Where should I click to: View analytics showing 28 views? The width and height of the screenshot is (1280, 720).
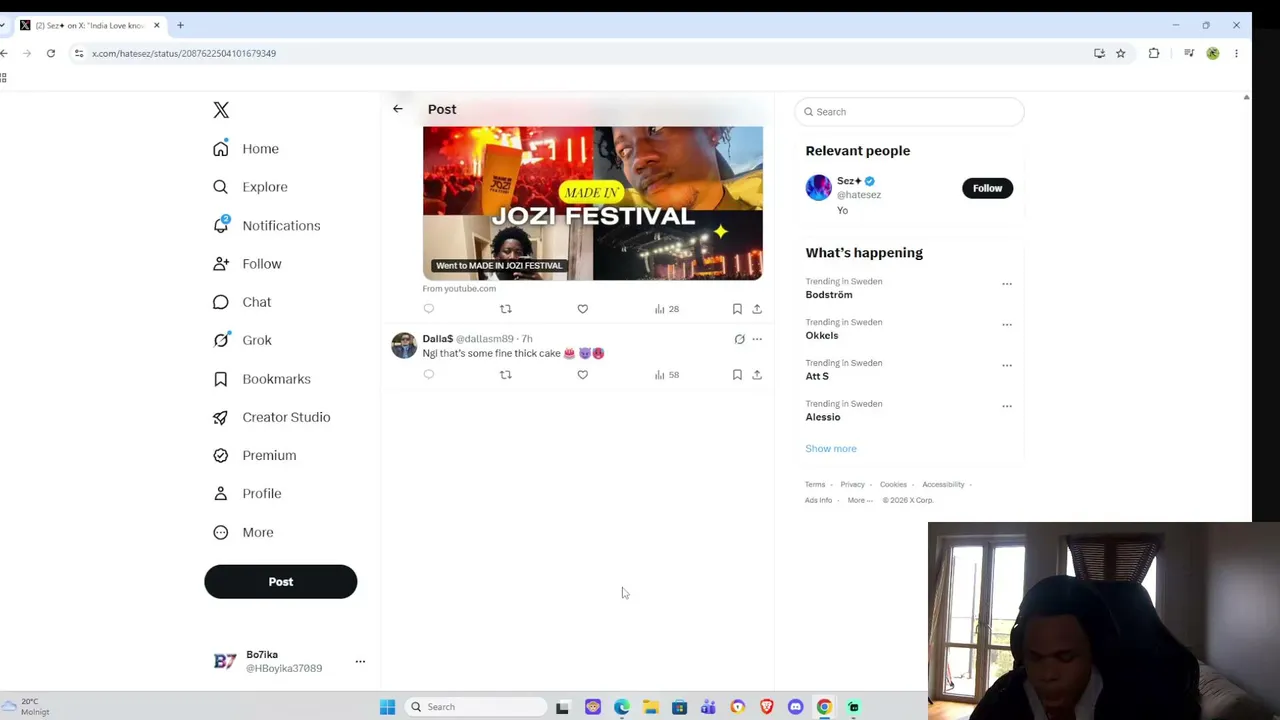click(x=667, y=309)
